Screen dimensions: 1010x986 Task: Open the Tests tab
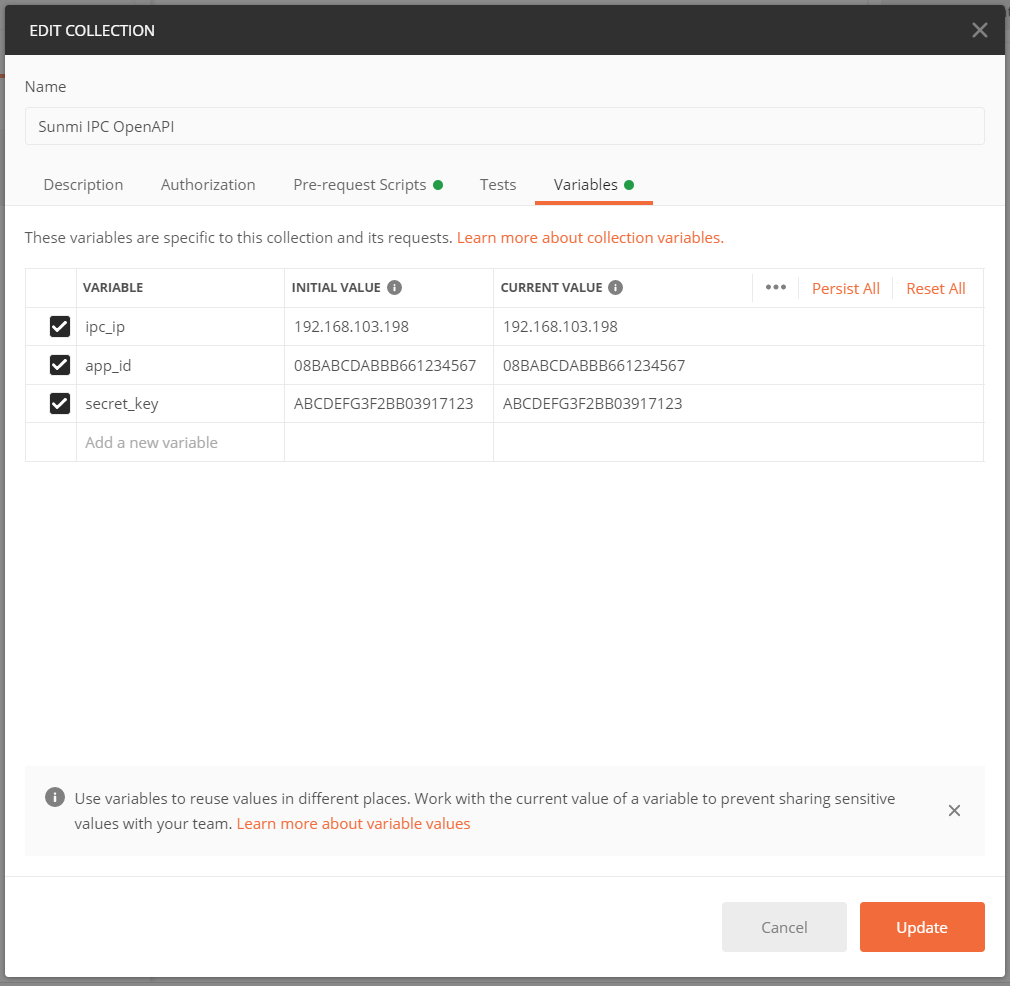tap(498, 185)
